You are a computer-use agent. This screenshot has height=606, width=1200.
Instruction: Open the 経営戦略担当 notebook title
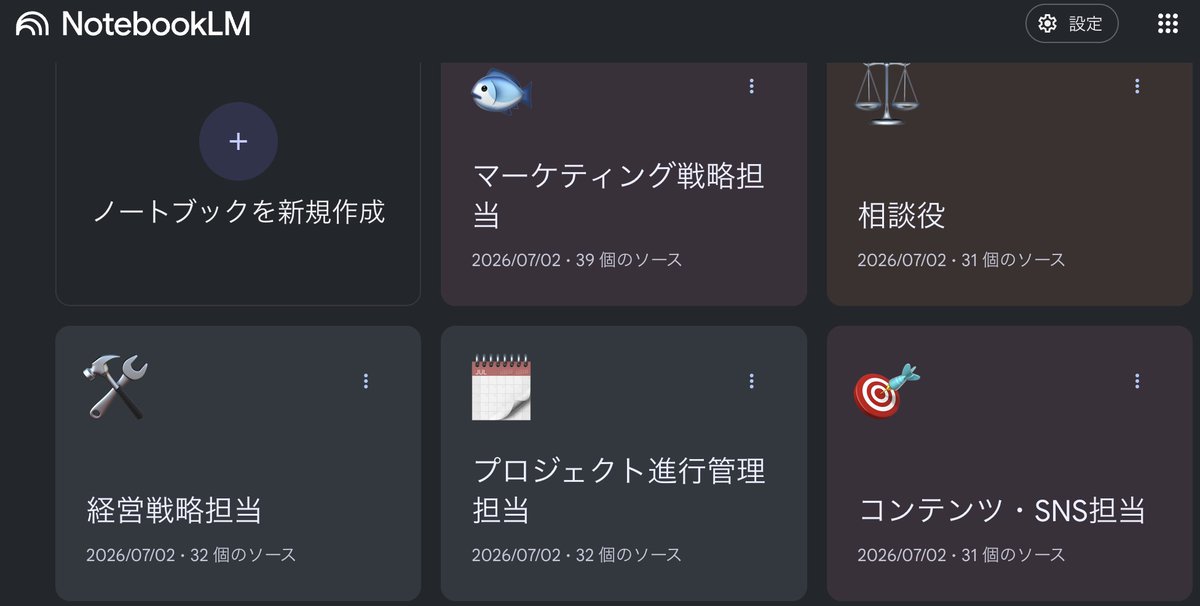[x=174, y=510]
